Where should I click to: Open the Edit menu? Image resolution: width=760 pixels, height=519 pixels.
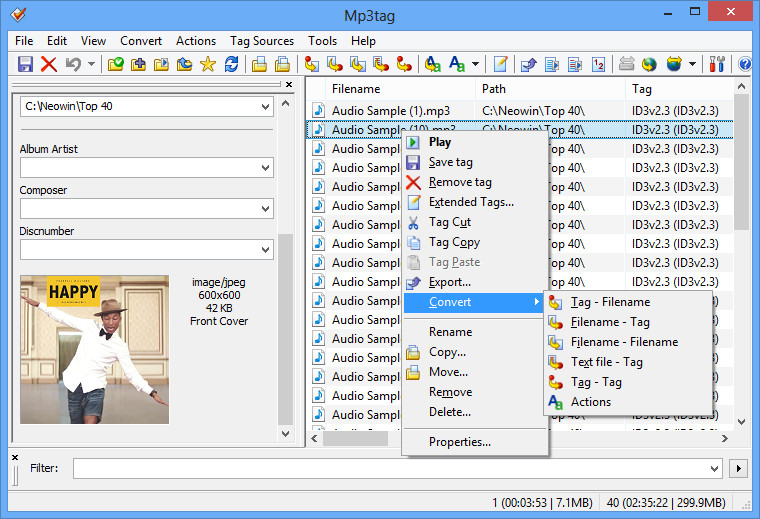tap(57, 41)
